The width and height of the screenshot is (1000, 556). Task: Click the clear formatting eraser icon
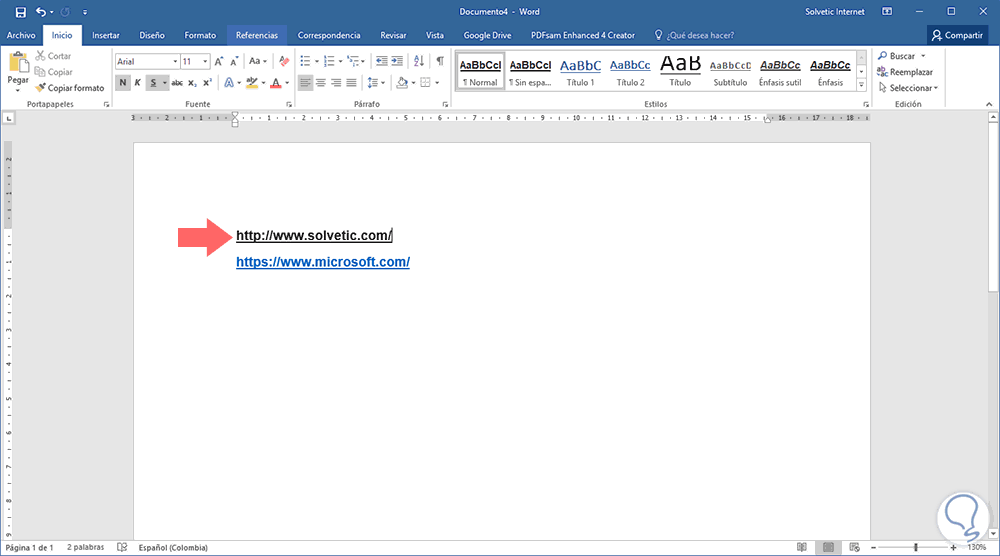(282, 61)
